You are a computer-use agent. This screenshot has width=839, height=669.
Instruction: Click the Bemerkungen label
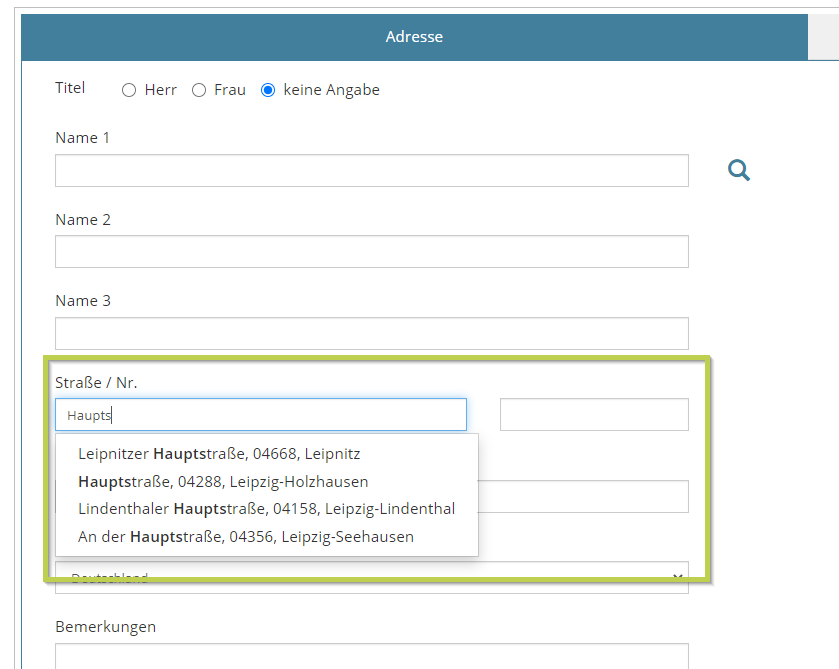coord(105,627)
